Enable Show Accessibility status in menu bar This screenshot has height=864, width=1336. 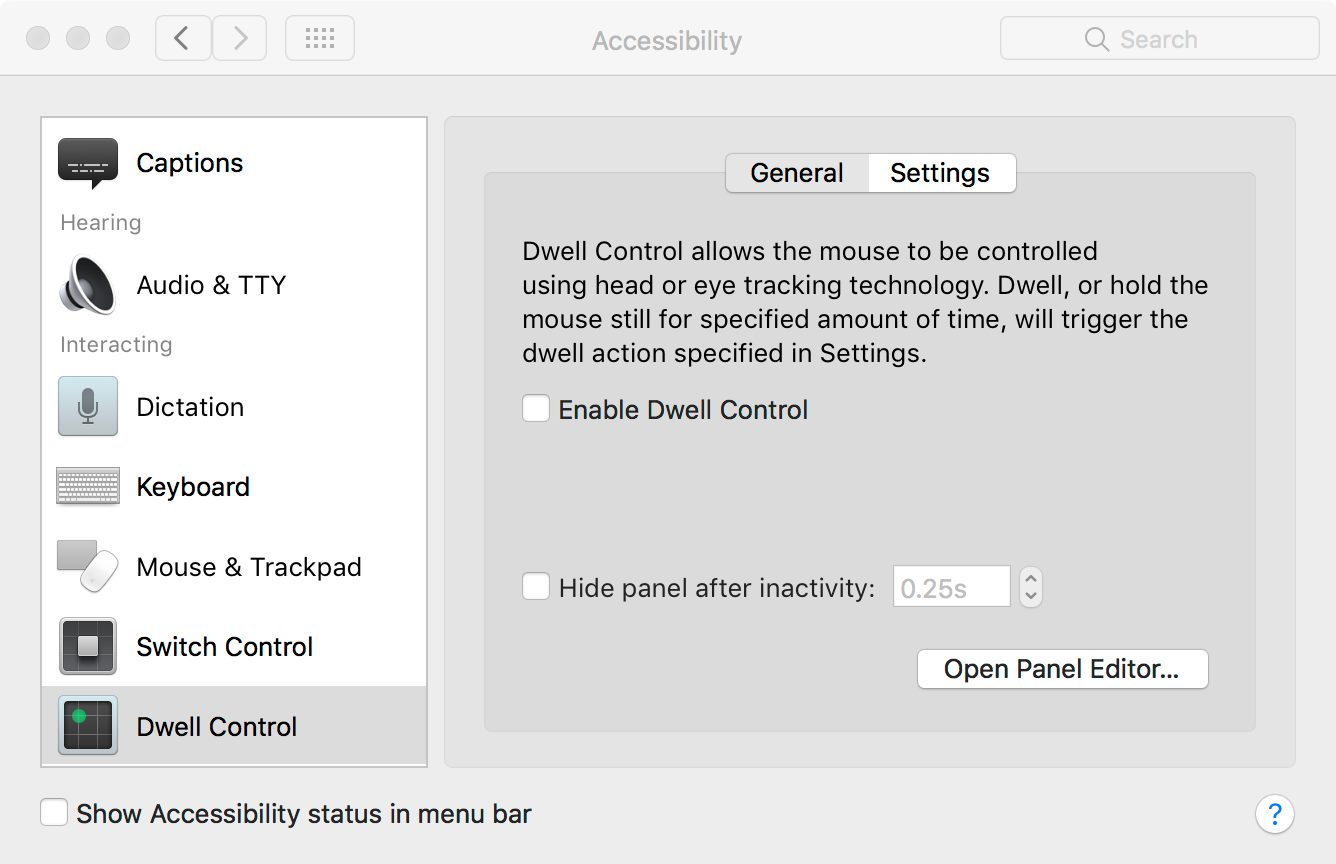pos(54,813)
